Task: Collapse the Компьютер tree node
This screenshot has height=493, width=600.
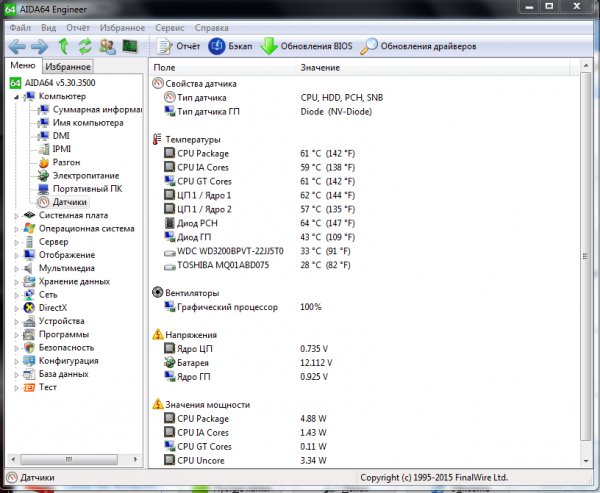Action: tap(16, 97)
